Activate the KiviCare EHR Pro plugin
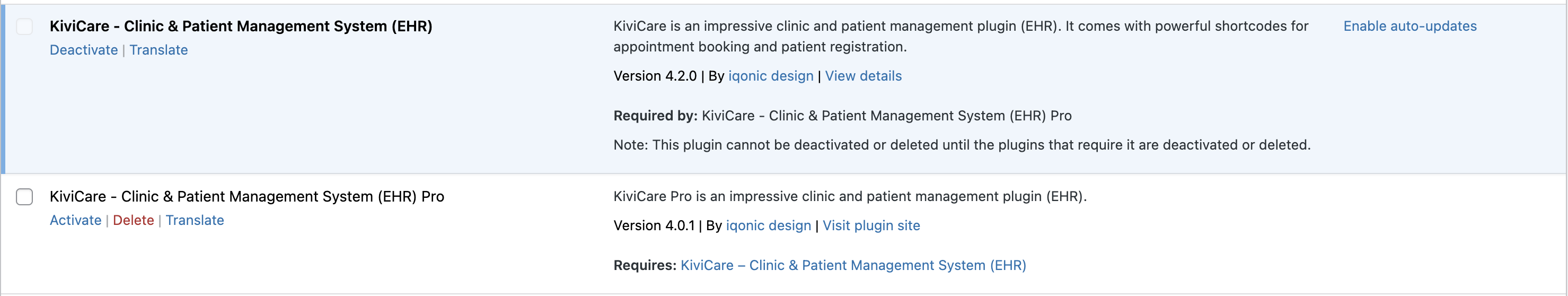Viewport: 1568px width, 296px height. point(75,221)
